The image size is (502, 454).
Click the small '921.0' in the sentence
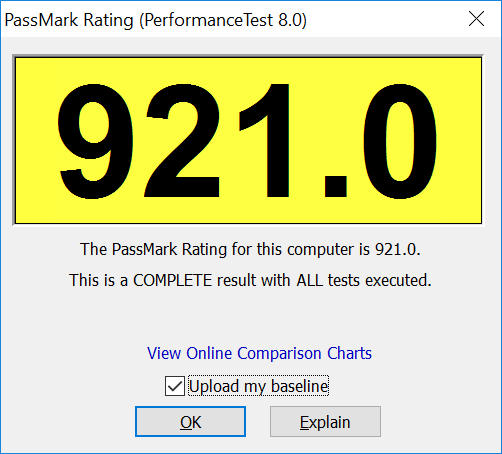click(x=398, y=249)
